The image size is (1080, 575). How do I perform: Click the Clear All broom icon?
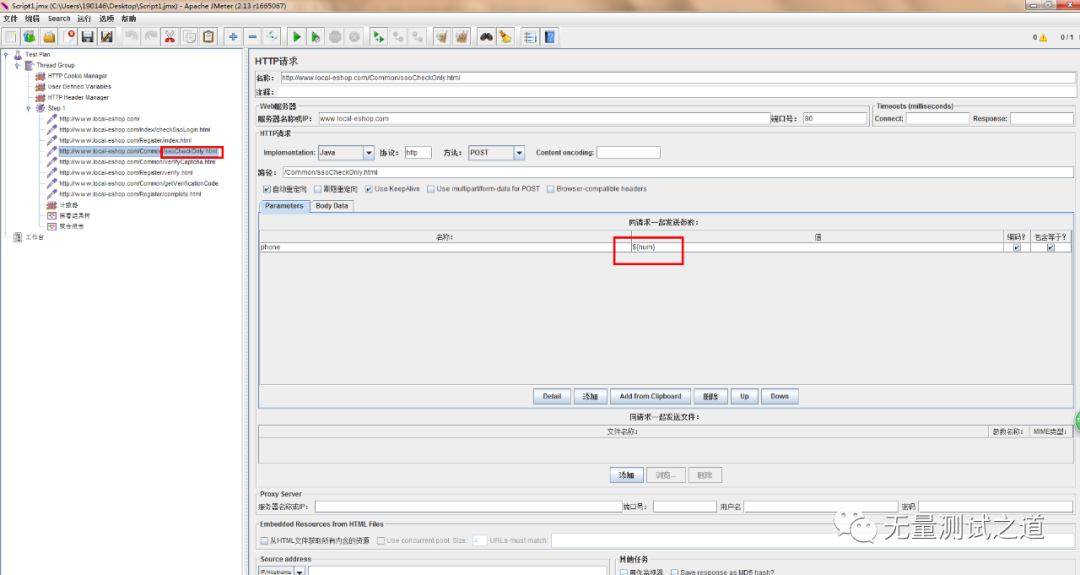click(461, 37)
